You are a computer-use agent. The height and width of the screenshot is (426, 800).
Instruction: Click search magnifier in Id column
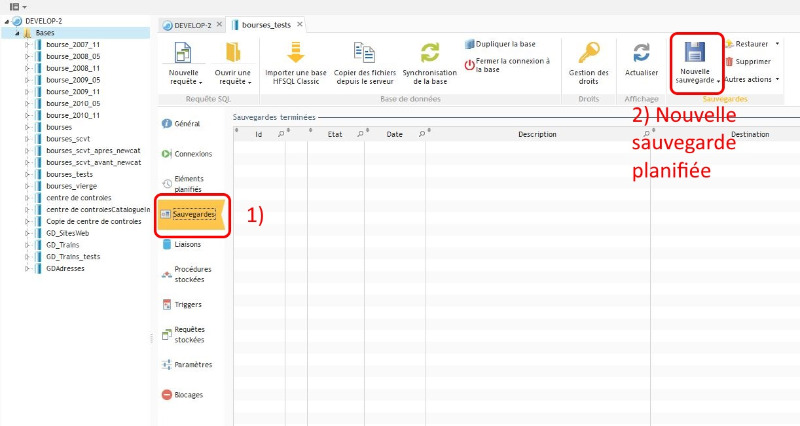coord(281,134)
